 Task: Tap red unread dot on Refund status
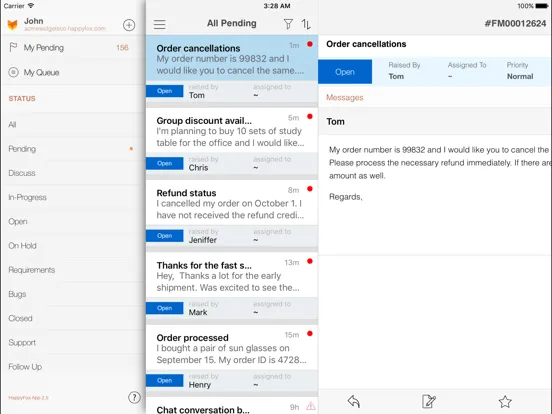tap(310, 189)
